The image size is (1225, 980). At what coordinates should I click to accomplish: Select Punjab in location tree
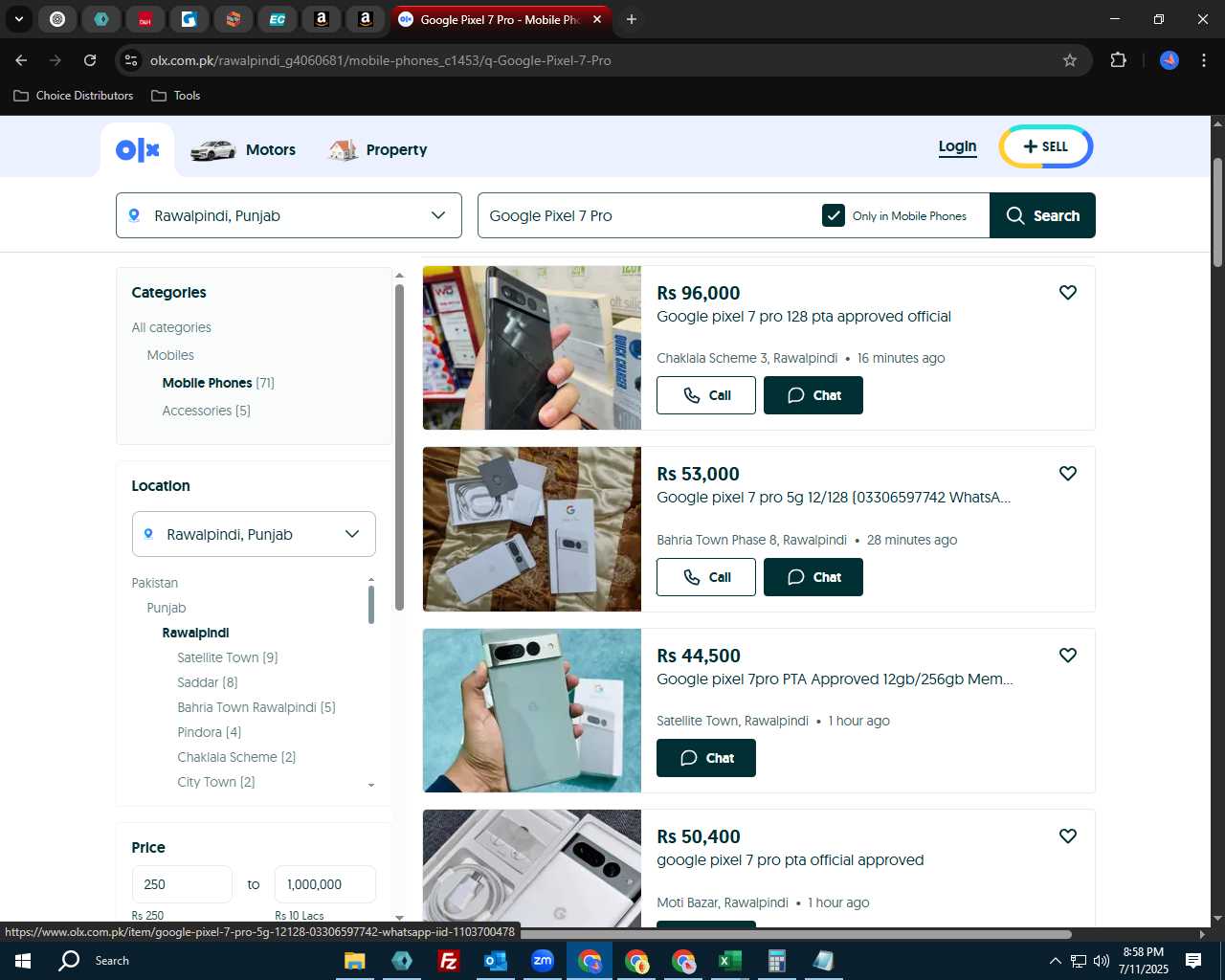coord(167,608)
